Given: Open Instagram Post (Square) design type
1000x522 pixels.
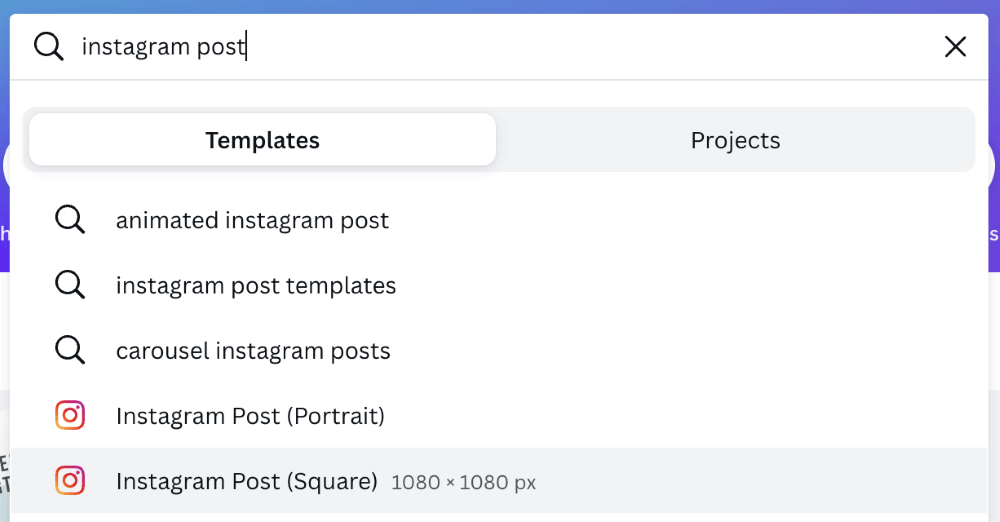Looking at the screenshot, I should [247, 481].
